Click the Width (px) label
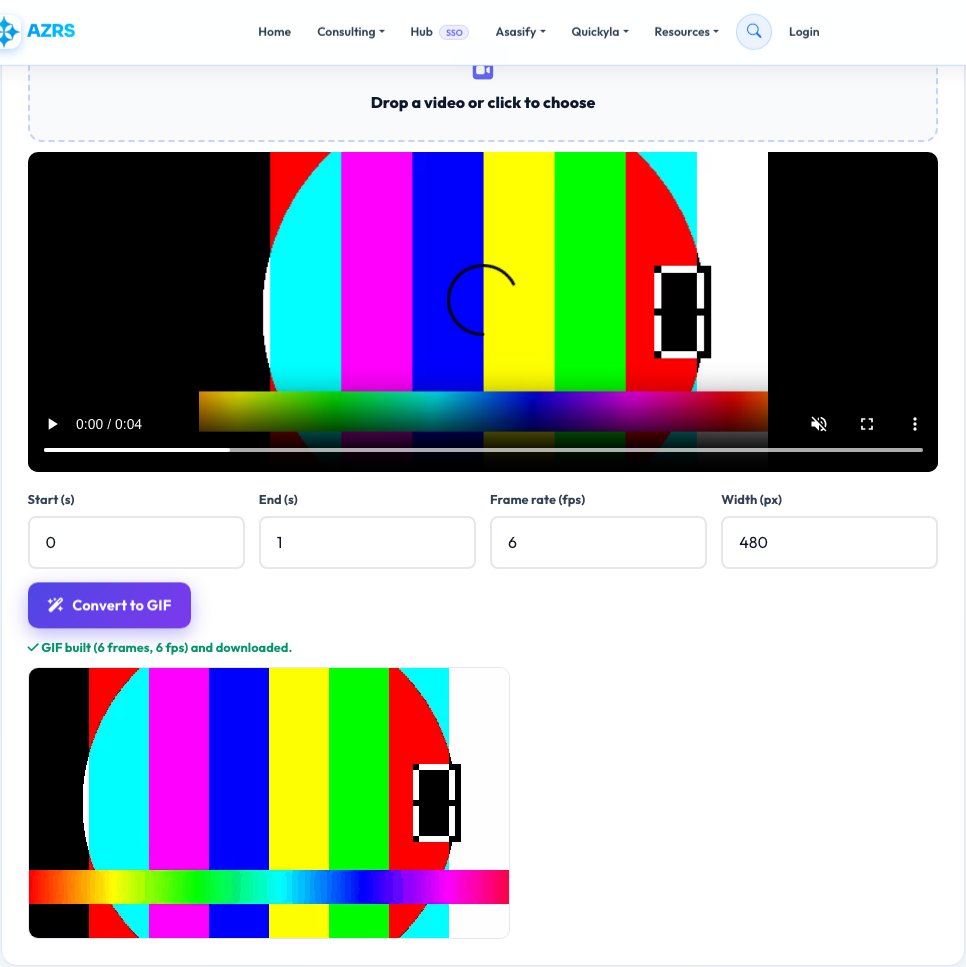 click(751, 500)
